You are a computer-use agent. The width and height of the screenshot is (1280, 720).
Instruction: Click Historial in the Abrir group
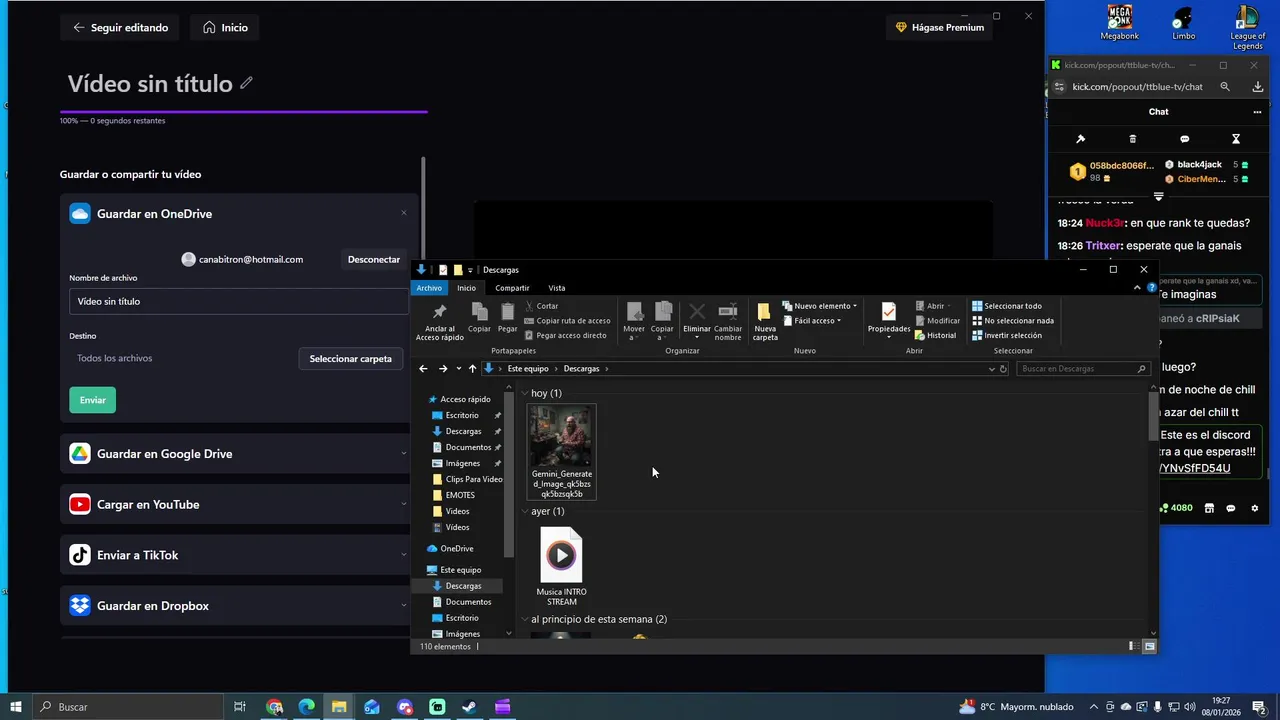coord(935,336)
